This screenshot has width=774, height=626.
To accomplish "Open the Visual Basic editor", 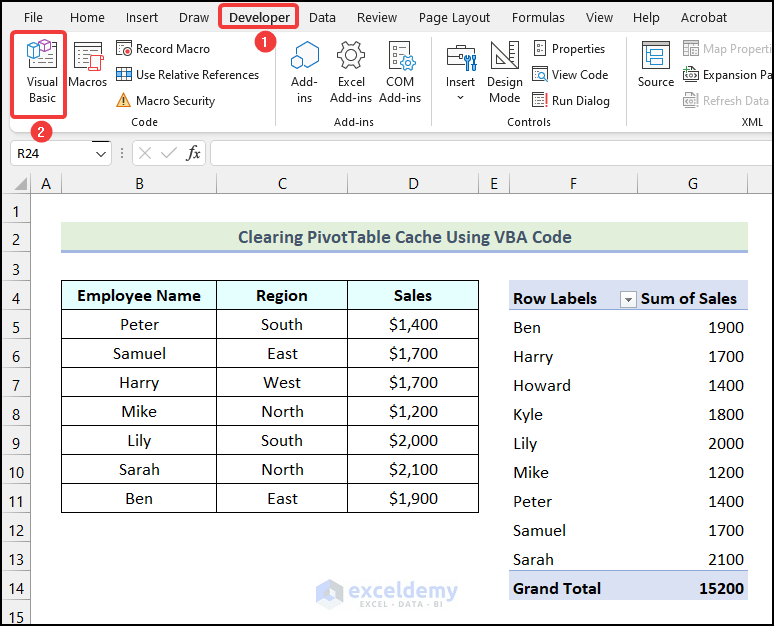I will 41,73.
